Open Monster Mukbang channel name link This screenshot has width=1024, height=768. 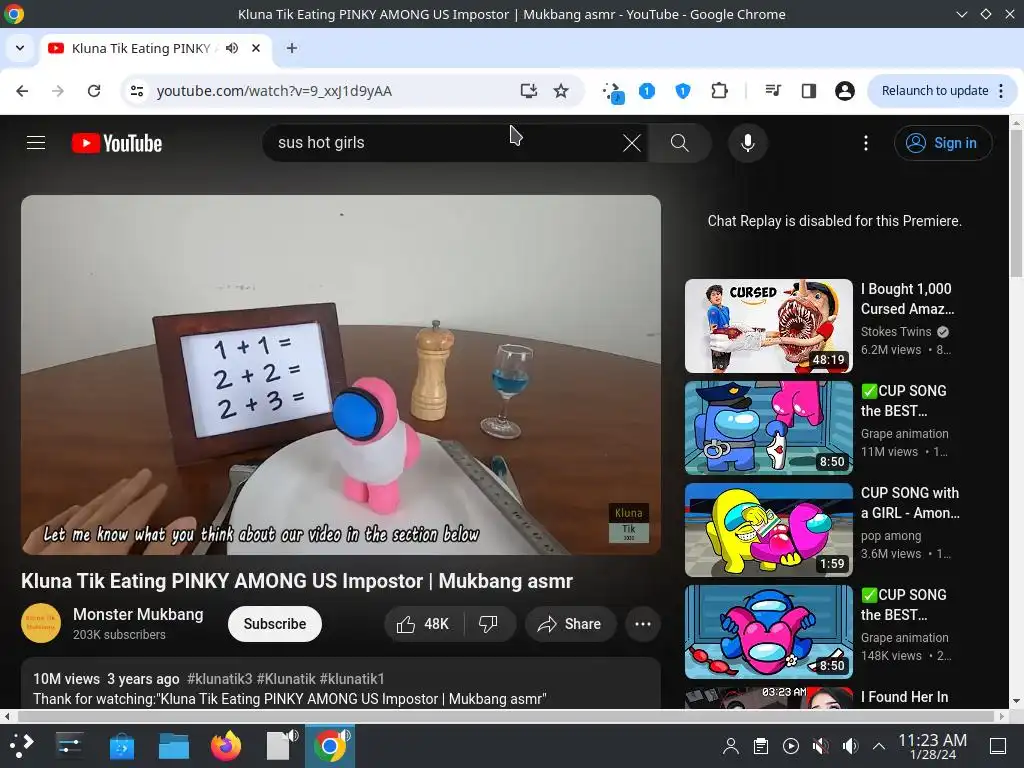[x=138, y=615]
